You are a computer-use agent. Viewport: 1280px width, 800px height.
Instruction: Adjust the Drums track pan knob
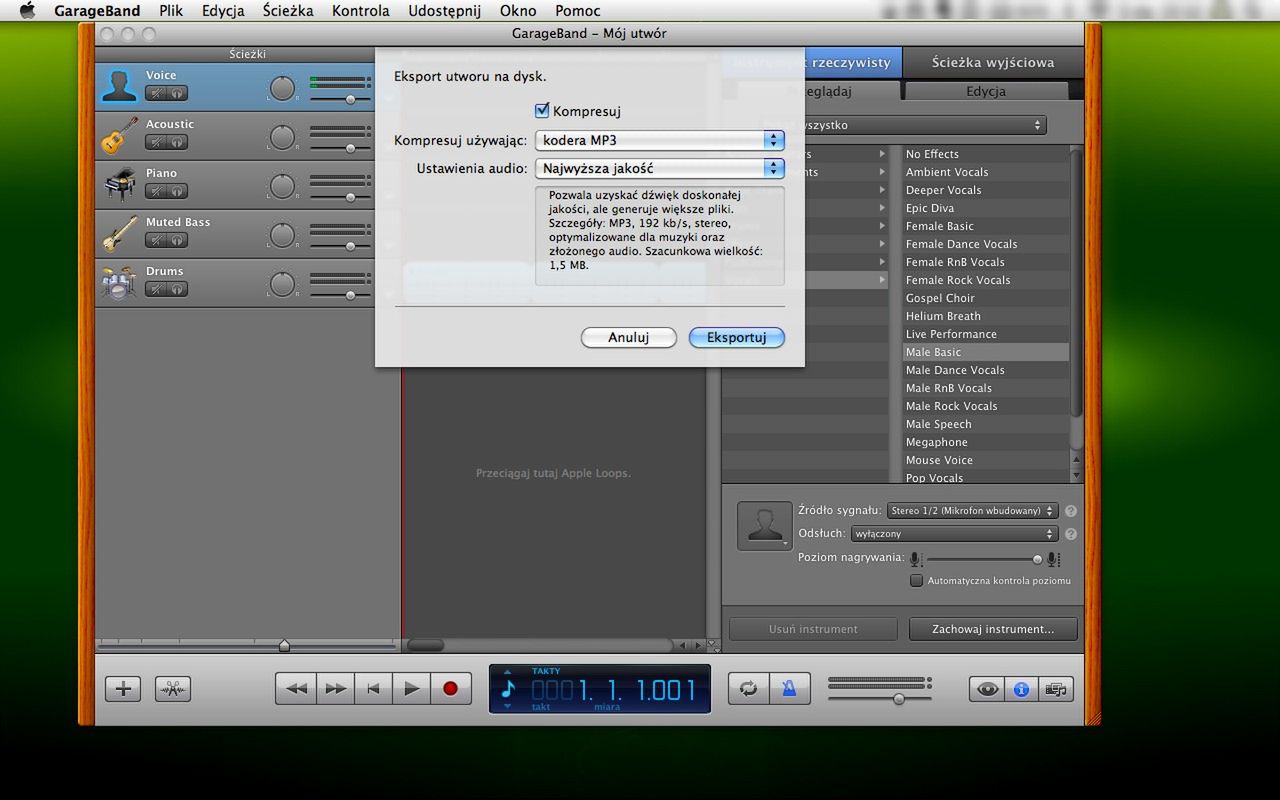283,284
